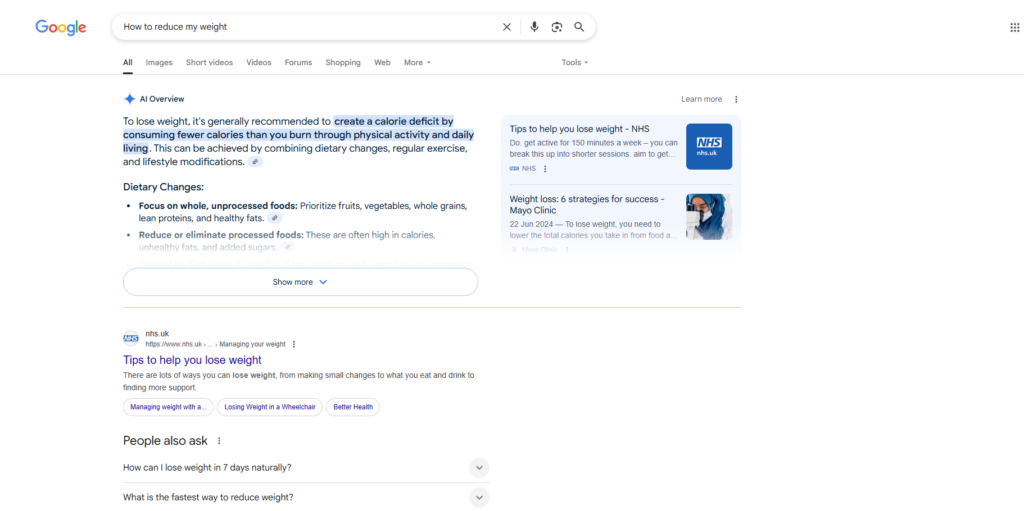This screenshot has height=511, width=1024.
Task: Open AI Overview three-dot options menu
Action: [x=736, y=99]
